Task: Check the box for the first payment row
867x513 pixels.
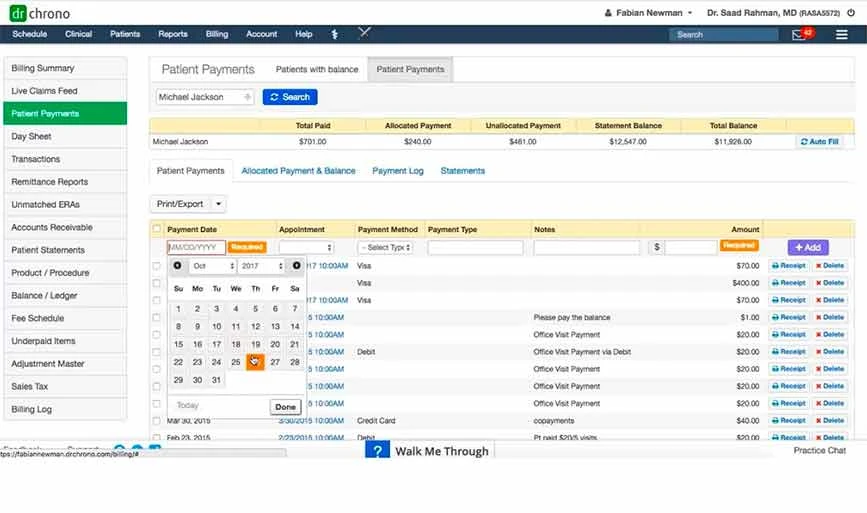Action: click(157, 266)
